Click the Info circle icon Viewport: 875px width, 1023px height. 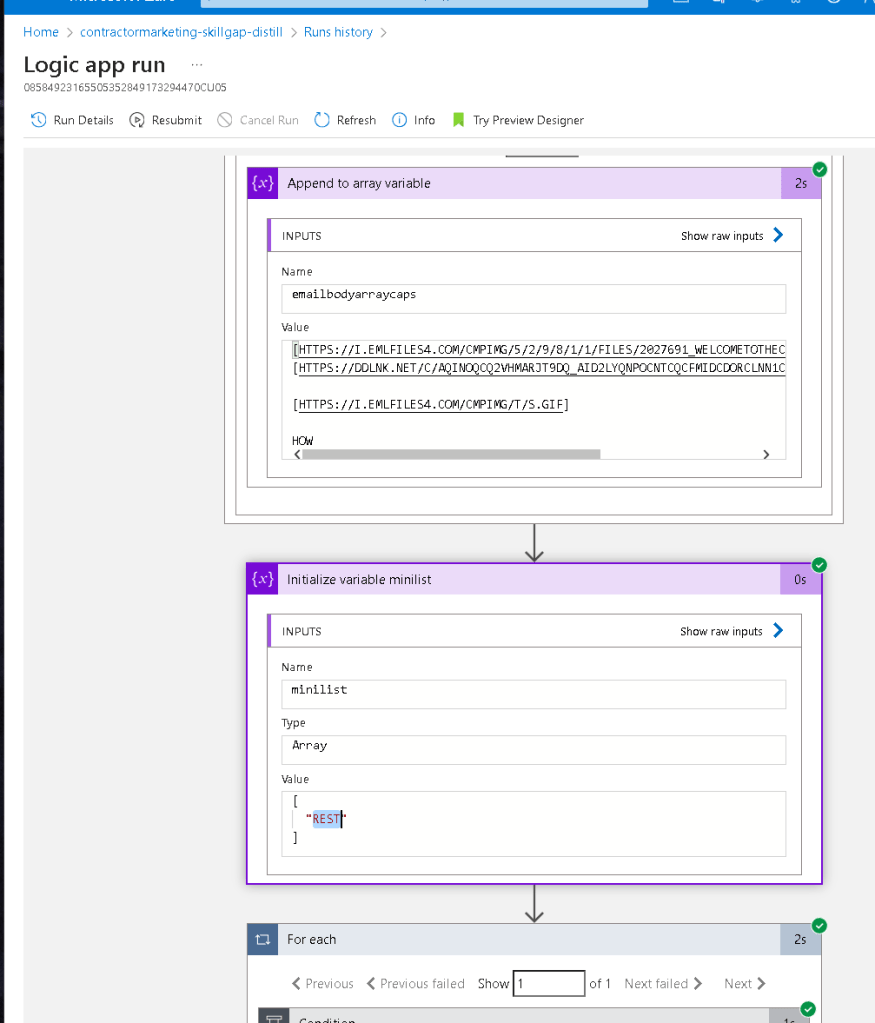click(x=399, y=120)
